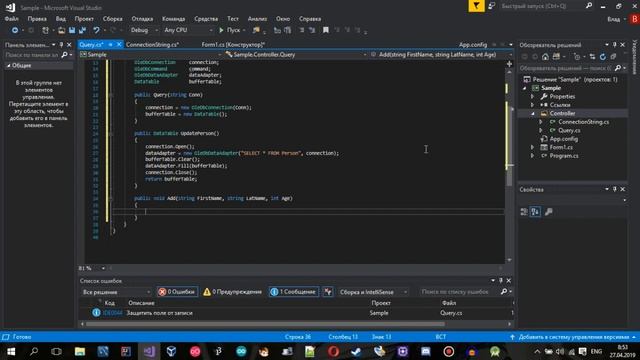Toggle the 0 Ошибок errors filter
The height and width of the screenshot is (360, 640).
click(177, 292)
